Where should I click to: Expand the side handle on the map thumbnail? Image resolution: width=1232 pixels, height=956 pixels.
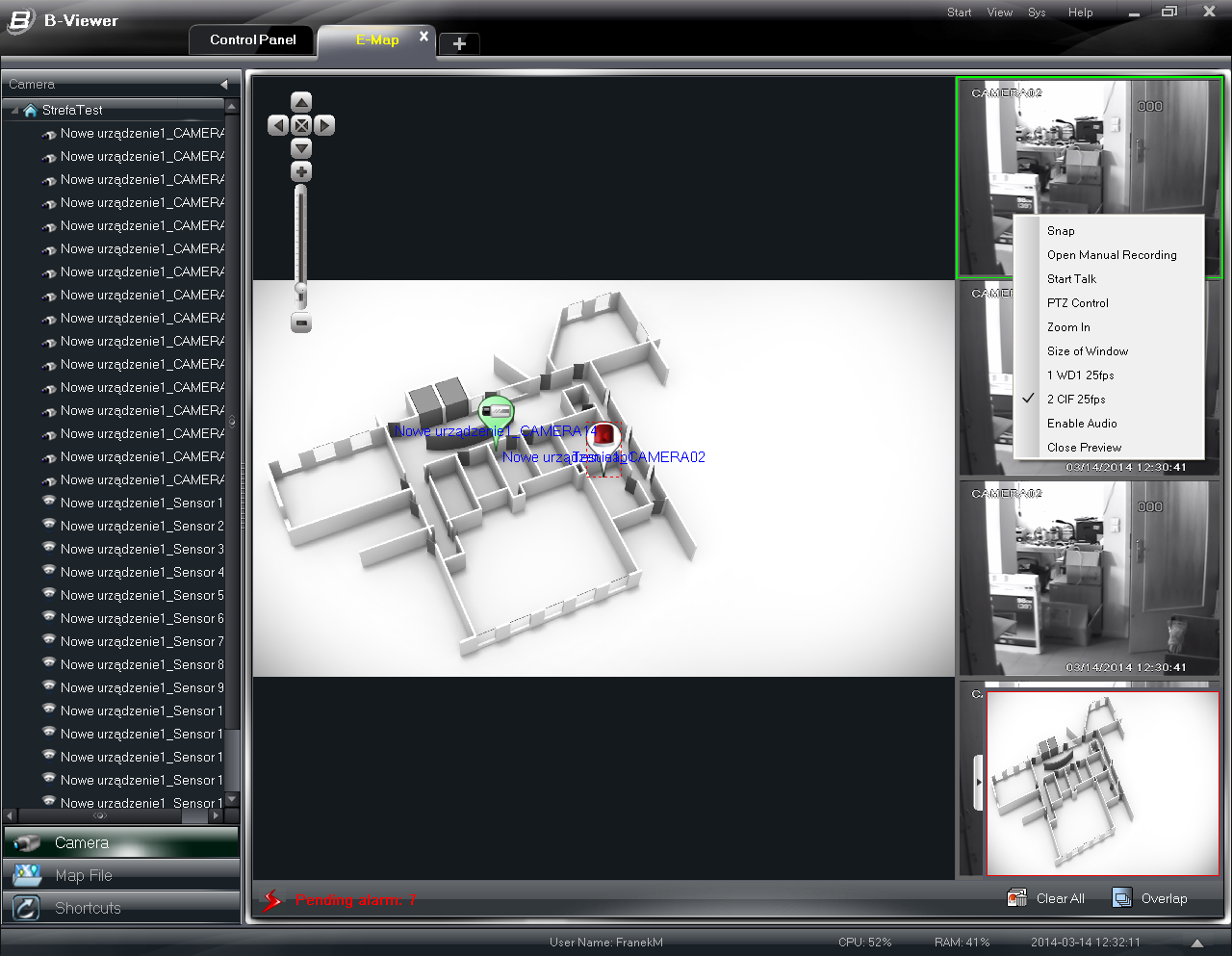coord(979,781)
